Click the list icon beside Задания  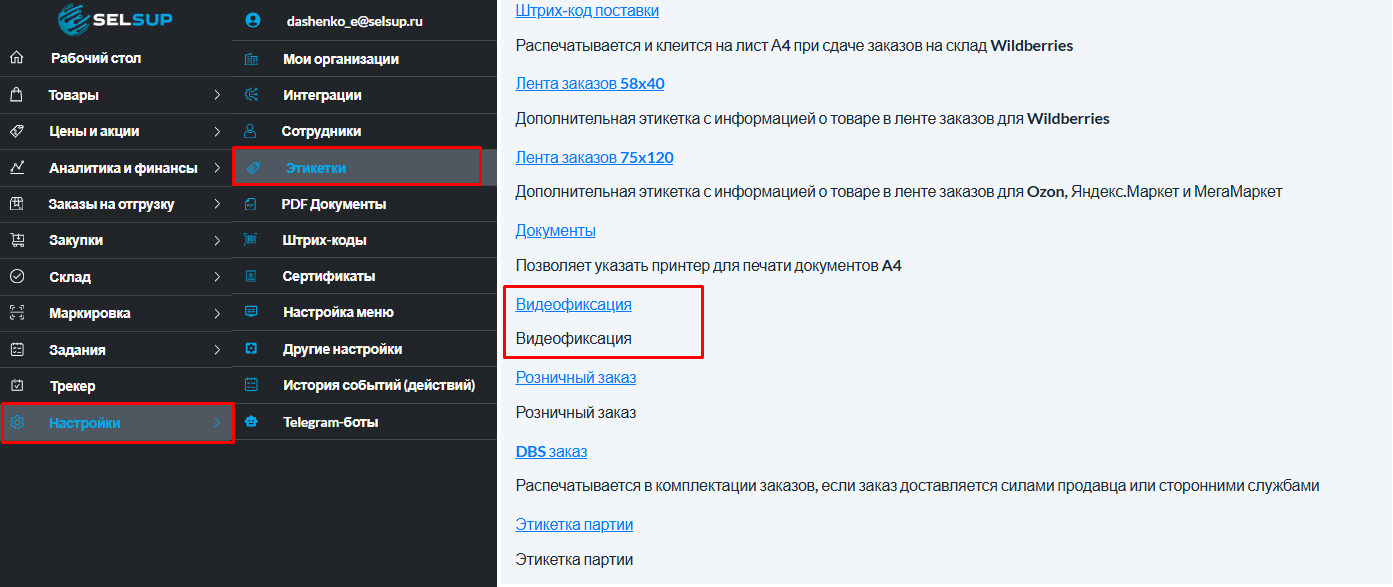16,350
